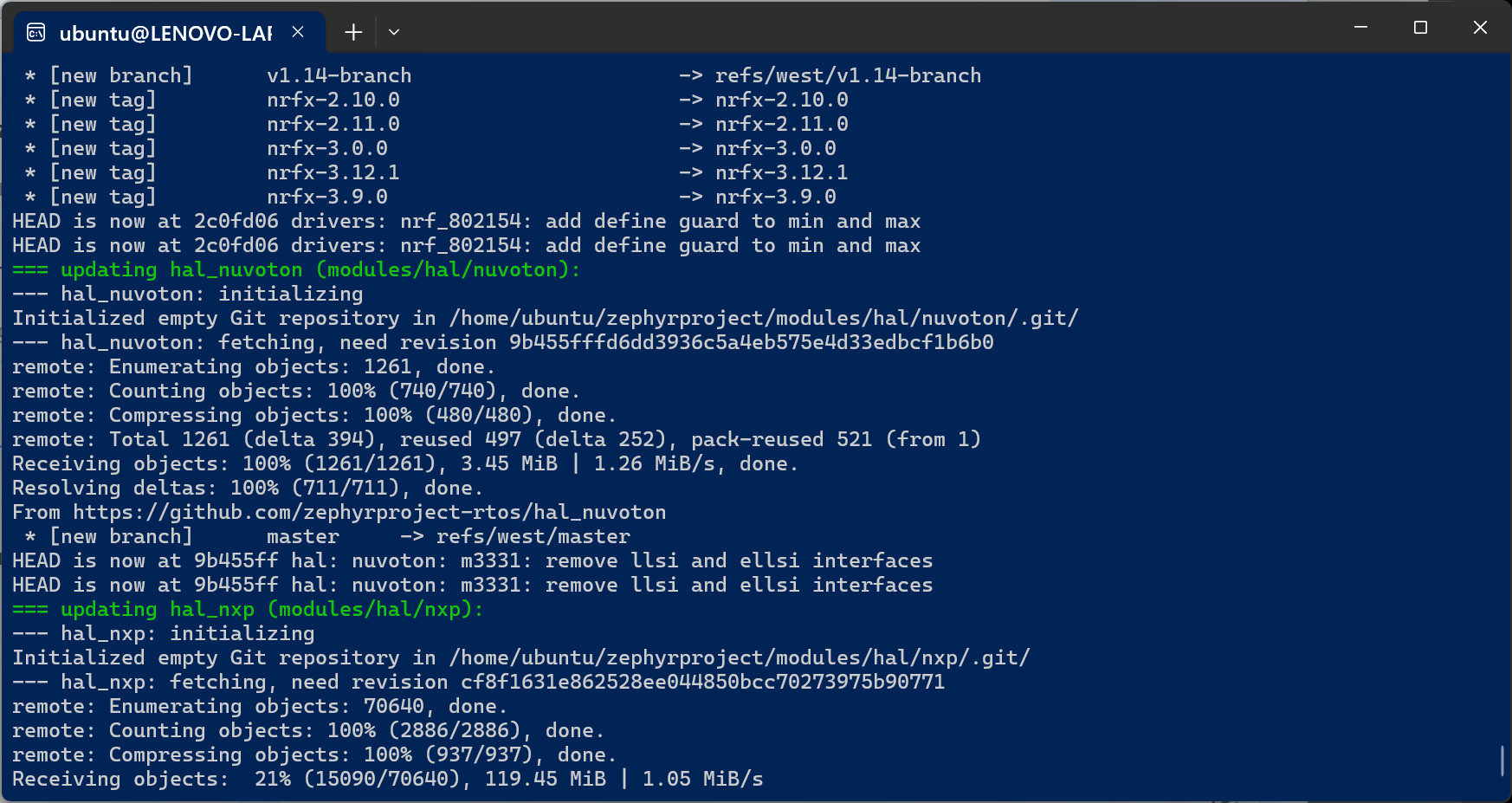
Task: Open a new terminal tab
Action: coord(353,32)
